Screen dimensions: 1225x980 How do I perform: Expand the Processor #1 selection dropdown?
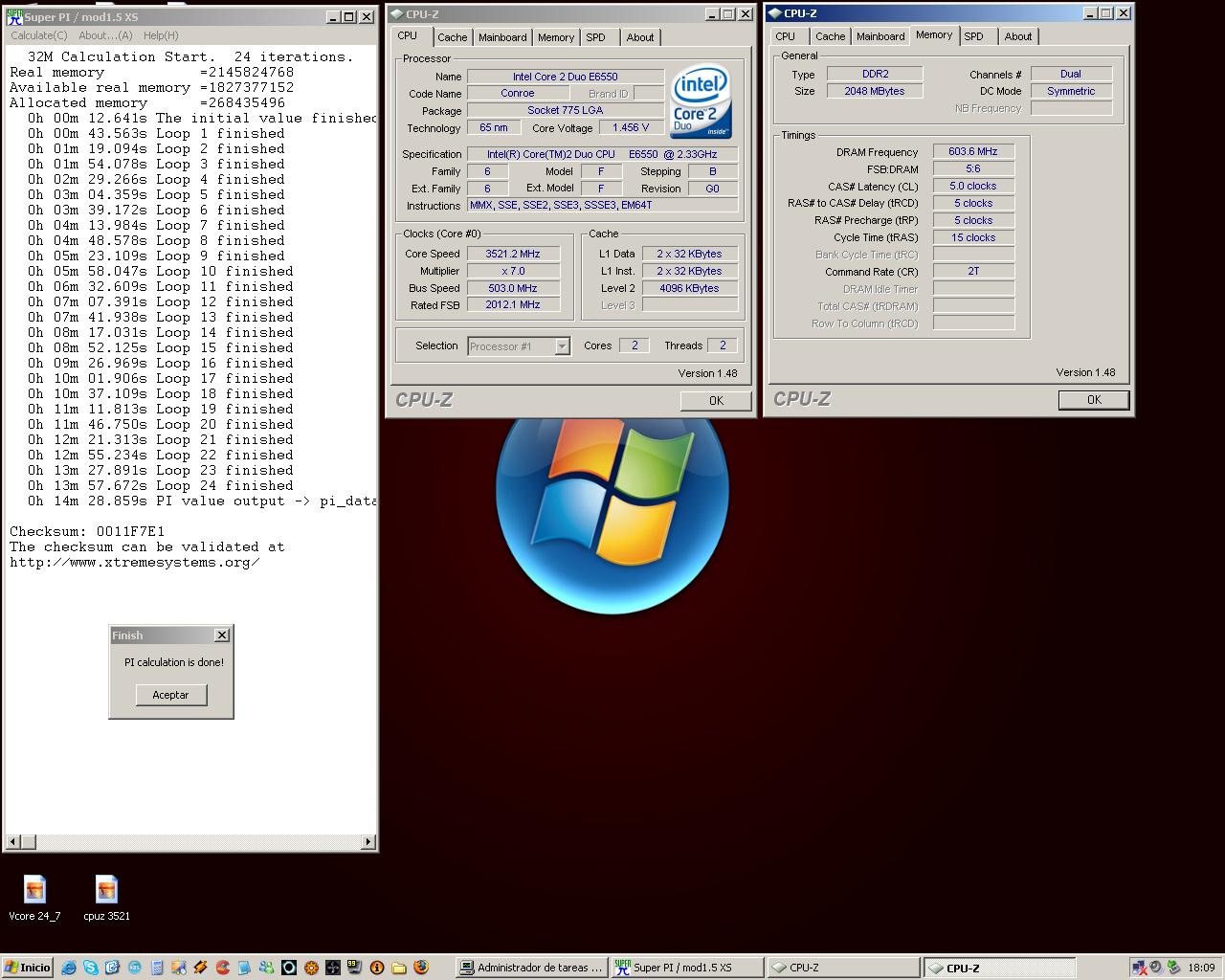tap(562, 346)
